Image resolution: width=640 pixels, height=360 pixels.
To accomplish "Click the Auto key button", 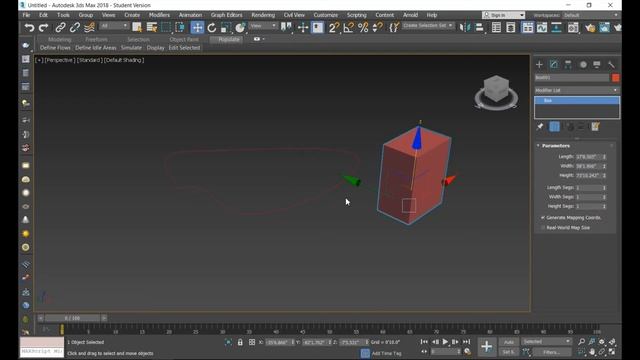I will (x=509, y=342).
